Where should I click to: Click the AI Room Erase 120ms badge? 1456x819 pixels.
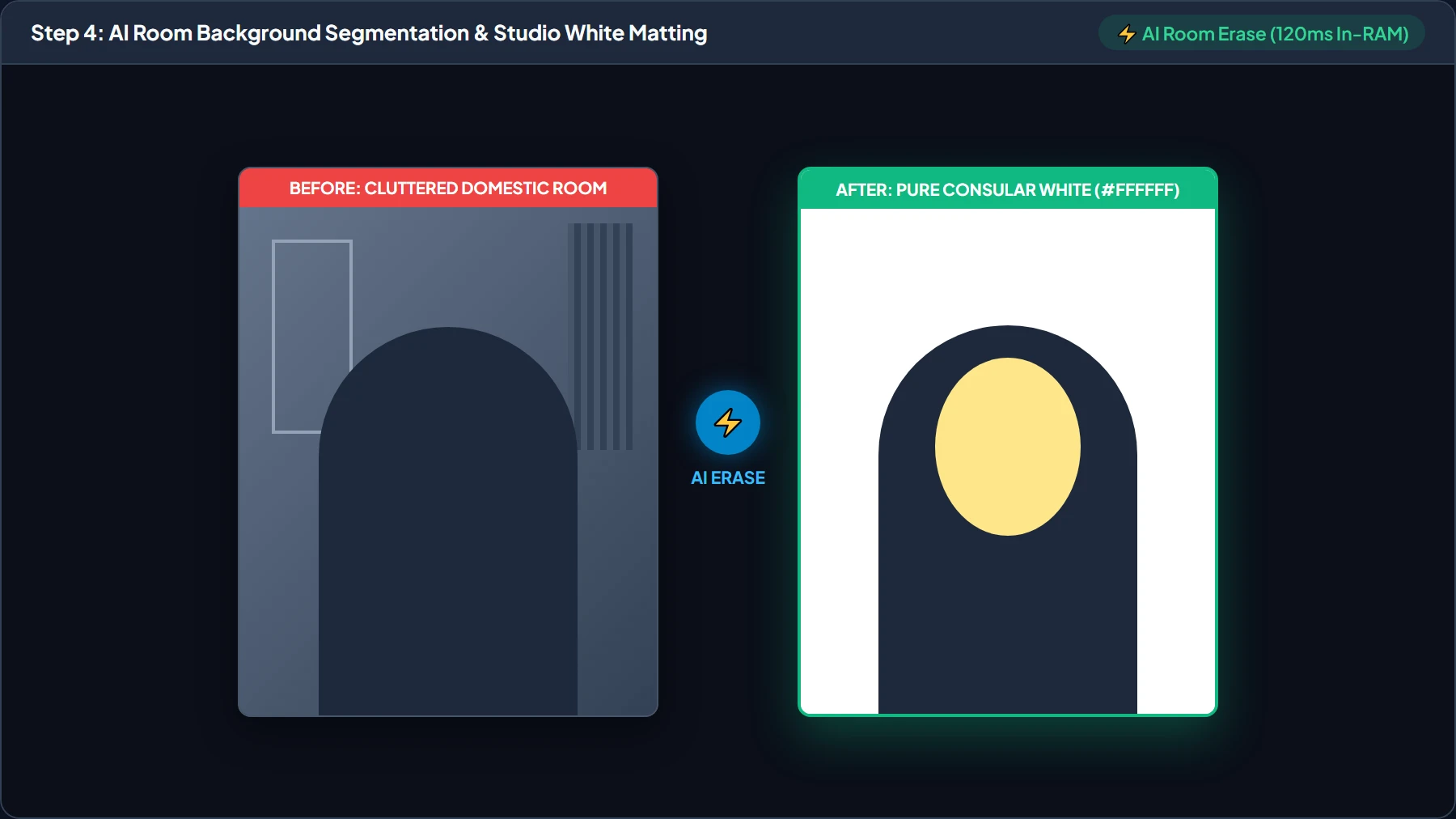click(1262, 33)
